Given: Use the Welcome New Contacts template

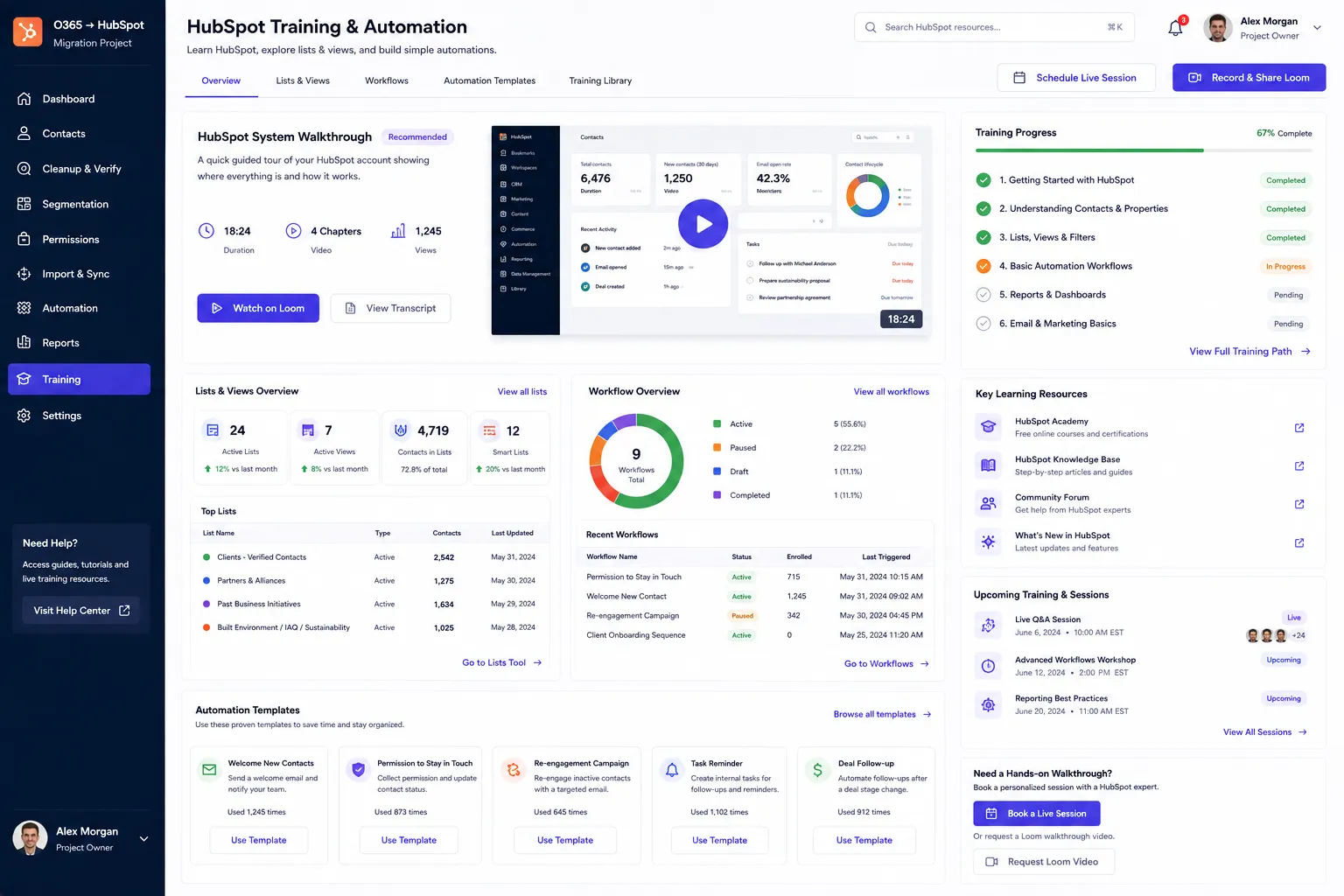Looking at the screenshot, I should [258, 840].
